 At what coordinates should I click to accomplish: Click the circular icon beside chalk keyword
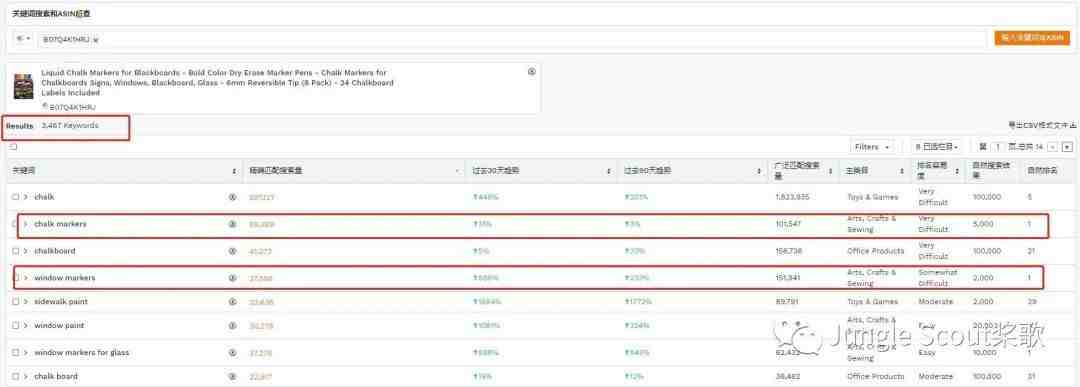(x=232, y=197)
